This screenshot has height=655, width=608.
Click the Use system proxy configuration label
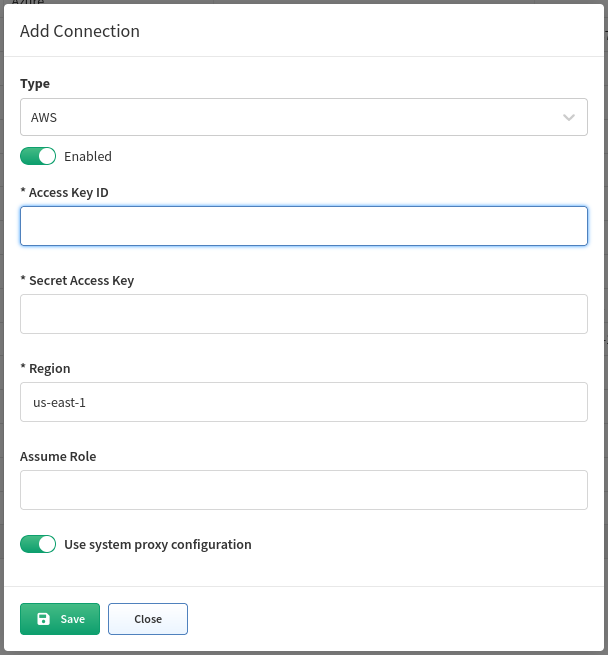pyautogui.click(x=158, y=544)
